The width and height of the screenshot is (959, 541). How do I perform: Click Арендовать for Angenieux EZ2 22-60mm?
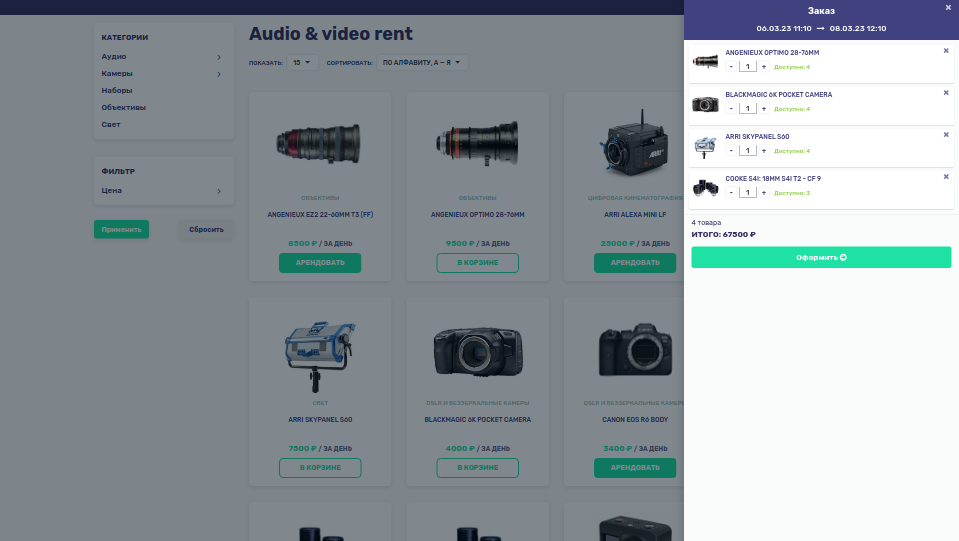point(320,263)
